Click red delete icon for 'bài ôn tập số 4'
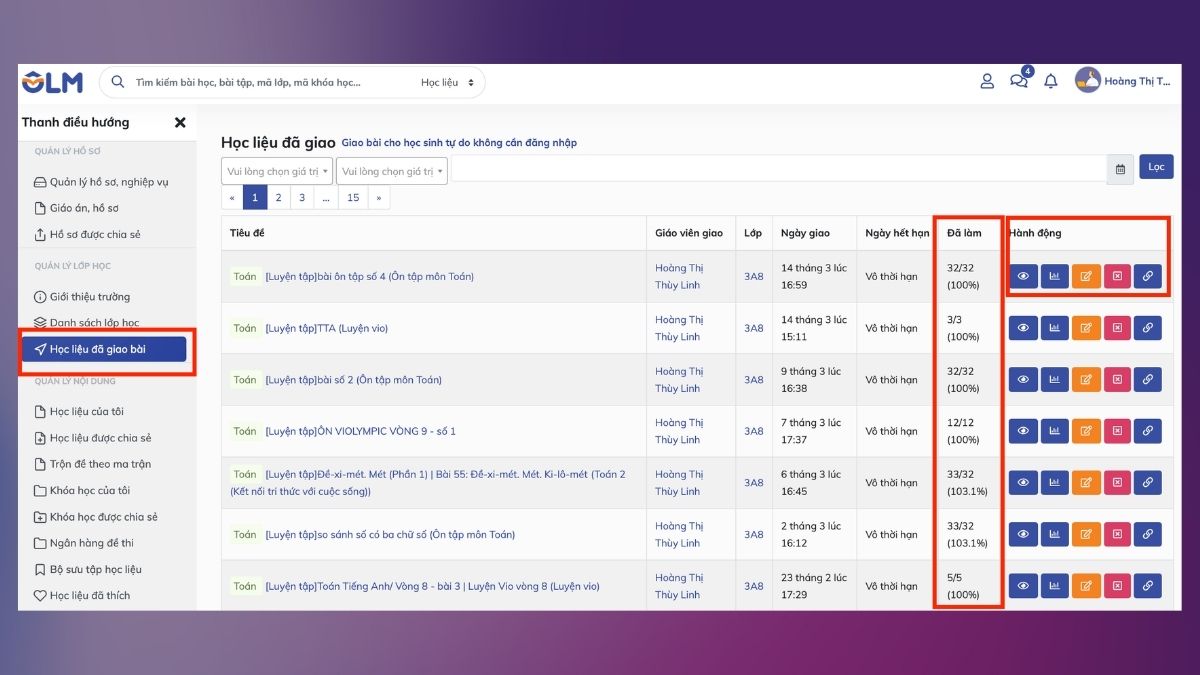 click(x=1117, y=276)
